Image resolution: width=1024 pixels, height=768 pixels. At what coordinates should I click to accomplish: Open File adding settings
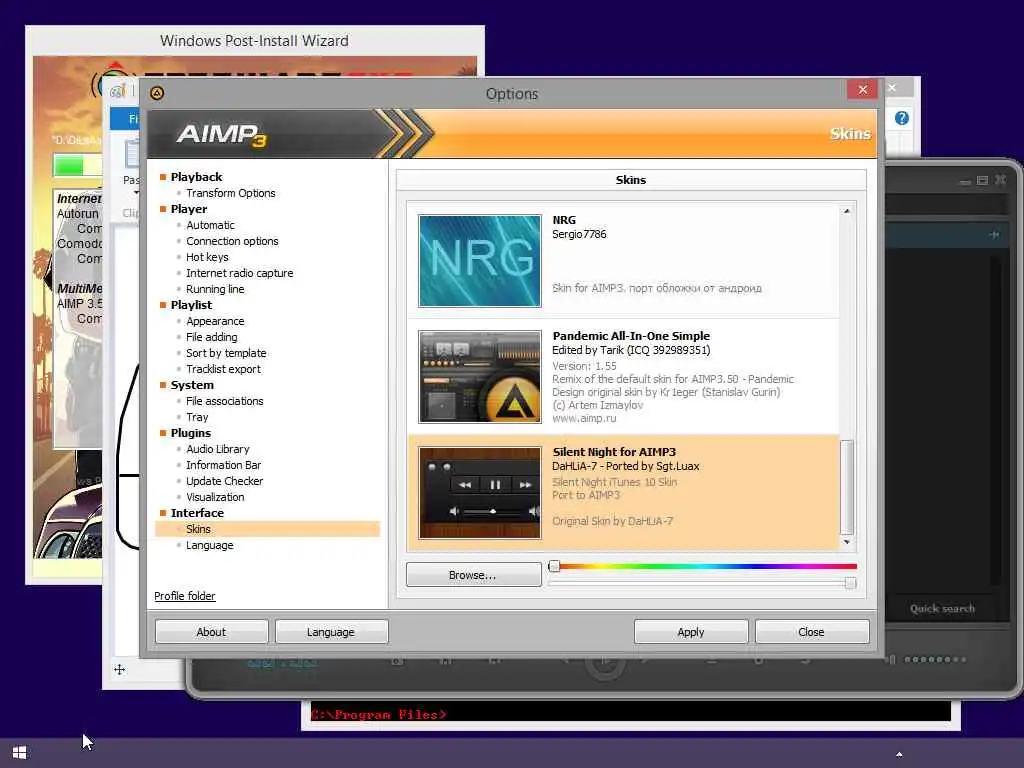[212, 337]
